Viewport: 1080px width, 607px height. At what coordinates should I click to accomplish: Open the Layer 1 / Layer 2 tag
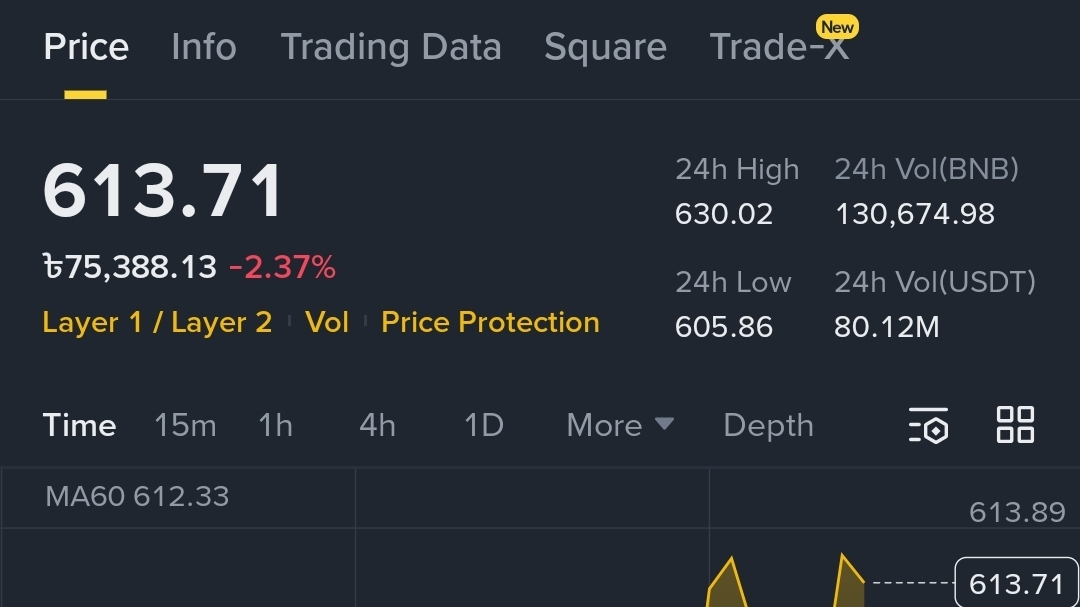tap(157, 322)
